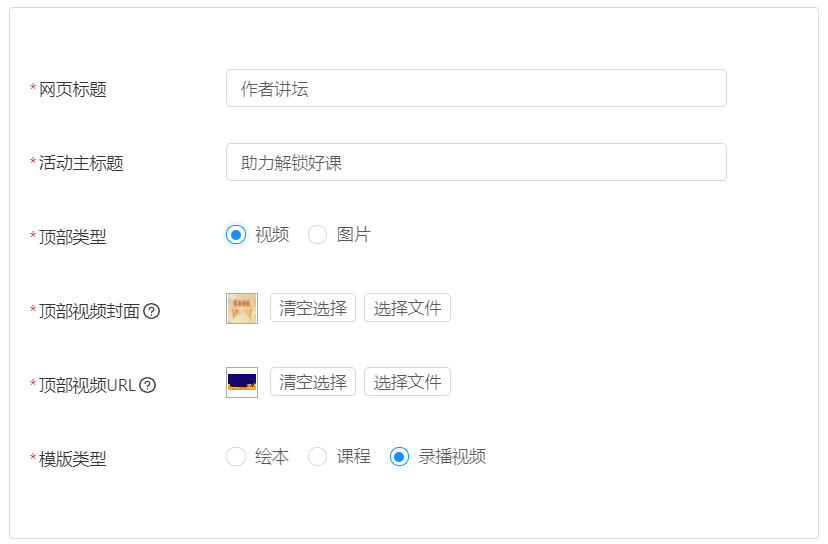Select the 视频 radio button
Viewport: 828px width, 544px height.
236,235
